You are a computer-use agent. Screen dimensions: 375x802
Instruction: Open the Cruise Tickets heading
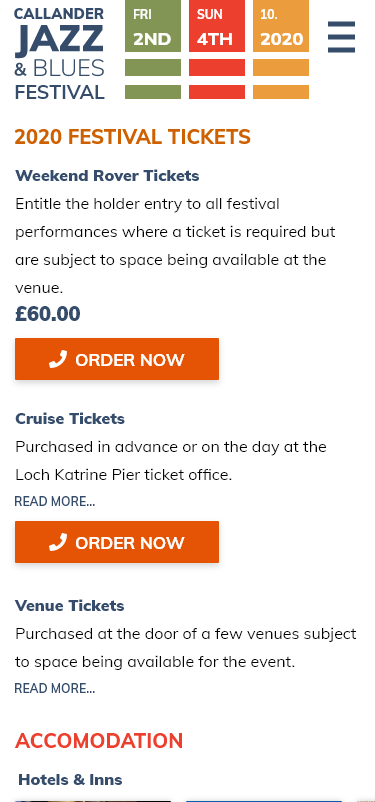coord(70,418)
